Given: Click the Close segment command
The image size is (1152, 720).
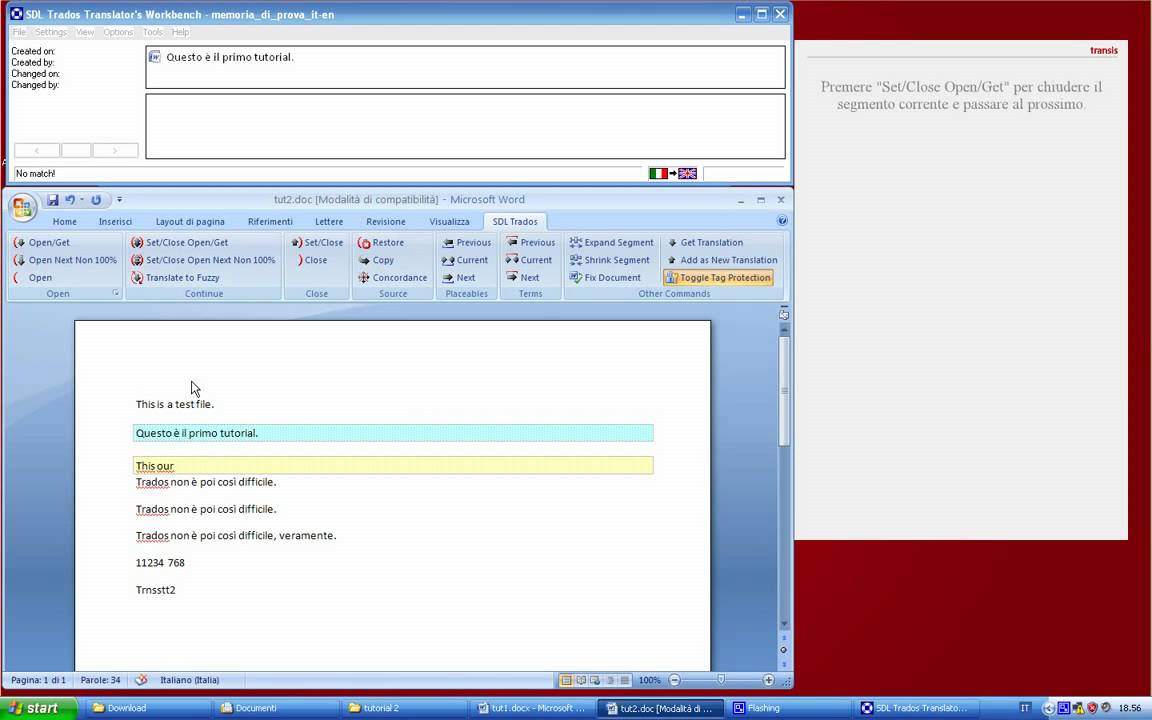Looking at the screenshot, I should pyautogui.click(x=312, y=260).
